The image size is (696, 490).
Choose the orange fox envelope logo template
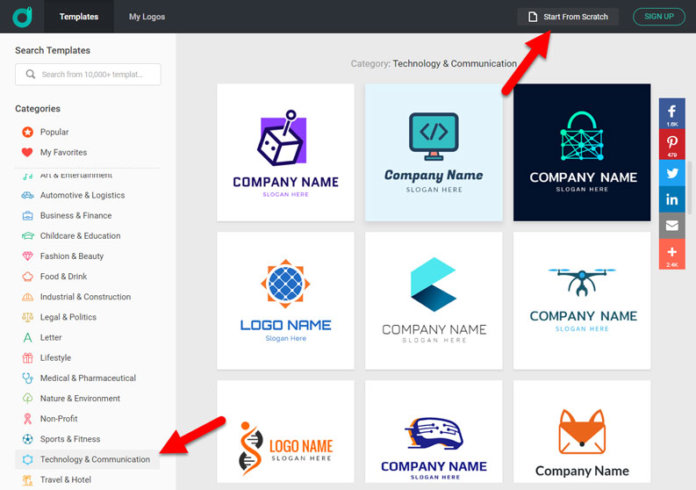(582, 431)
